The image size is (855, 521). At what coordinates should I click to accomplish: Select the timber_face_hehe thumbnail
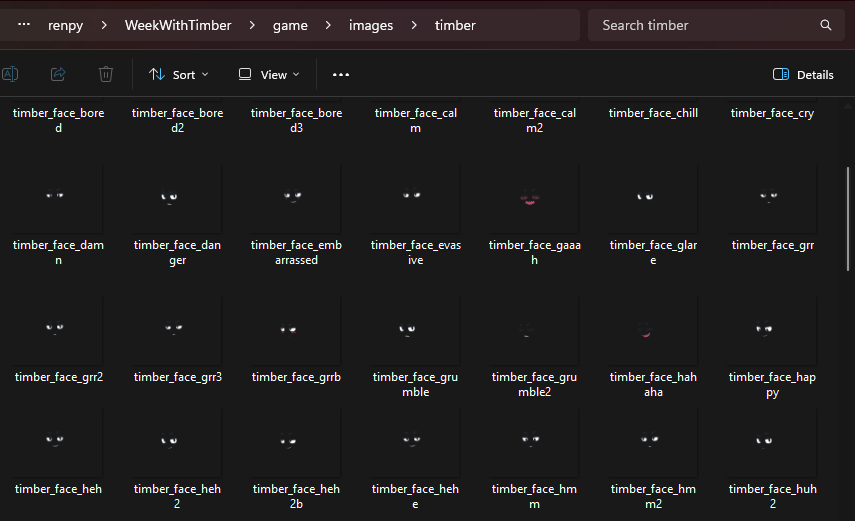click(416, 442)
